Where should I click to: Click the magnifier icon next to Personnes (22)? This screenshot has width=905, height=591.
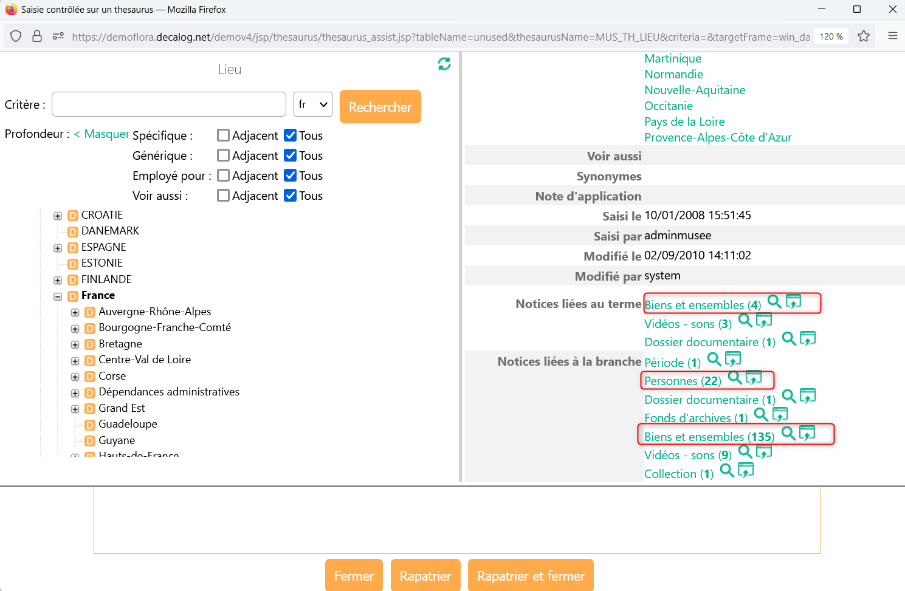(734, 378)
